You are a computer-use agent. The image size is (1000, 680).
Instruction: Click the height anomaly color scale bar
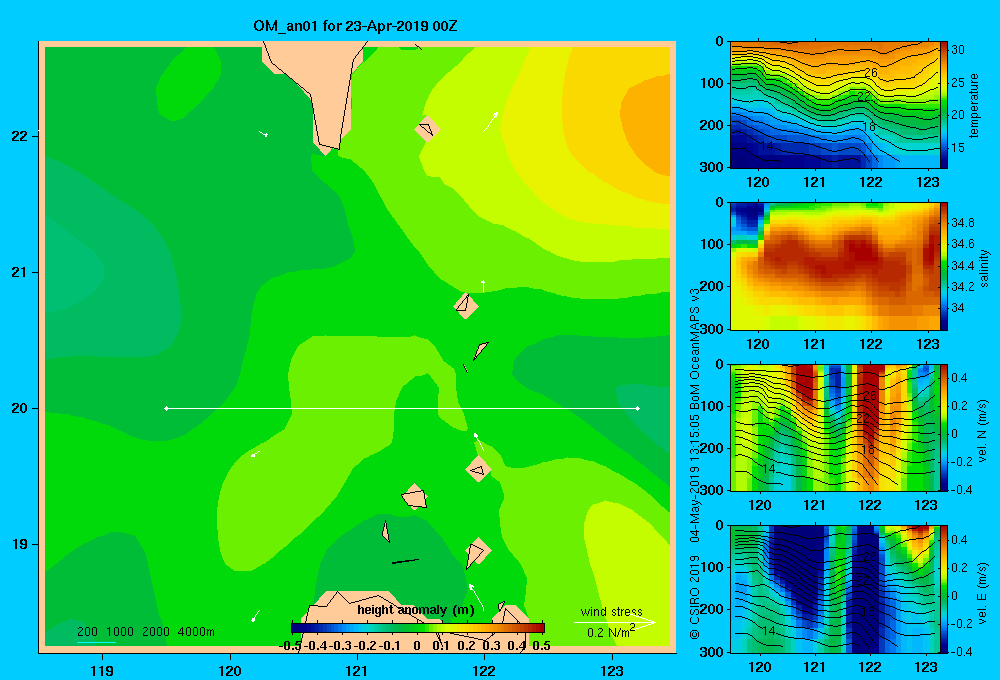click(x=418, y=628)
